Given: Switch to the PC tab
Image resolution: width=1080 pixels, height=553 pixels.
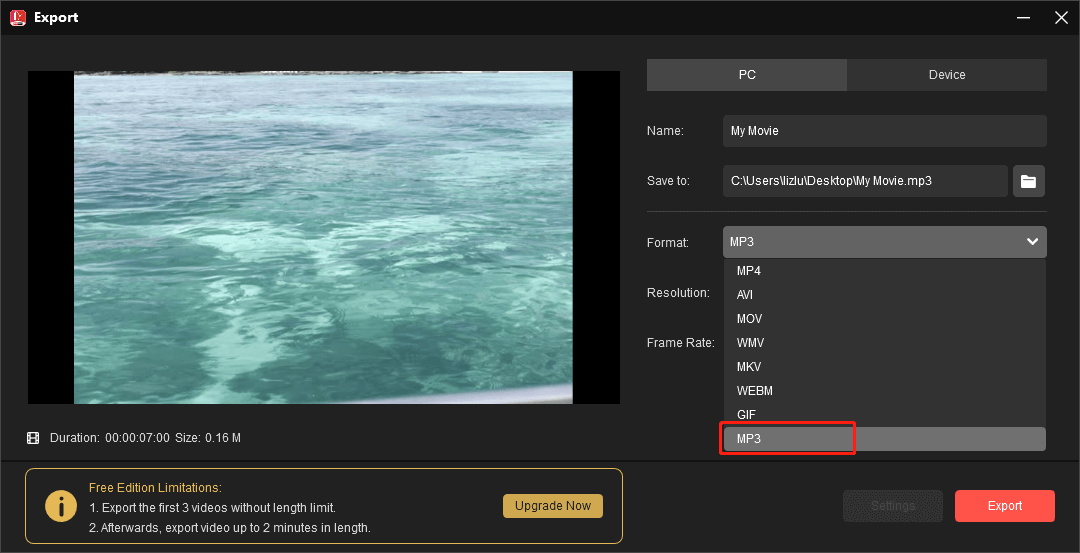Looking at the screenshot, I should tap(747, 75).
